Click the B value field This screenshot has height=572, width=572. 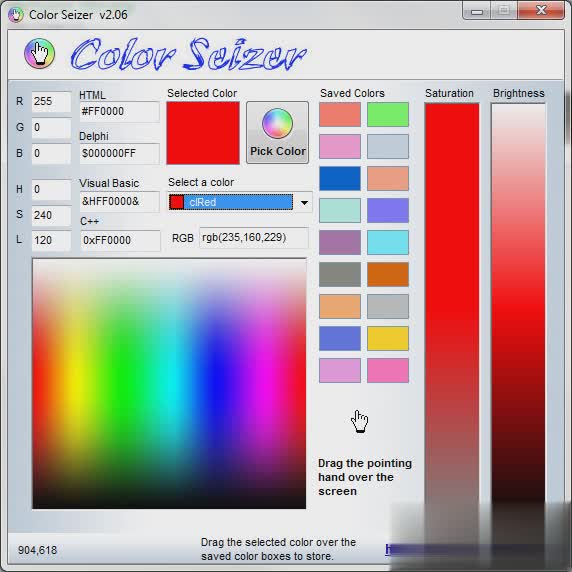point(51,154)
